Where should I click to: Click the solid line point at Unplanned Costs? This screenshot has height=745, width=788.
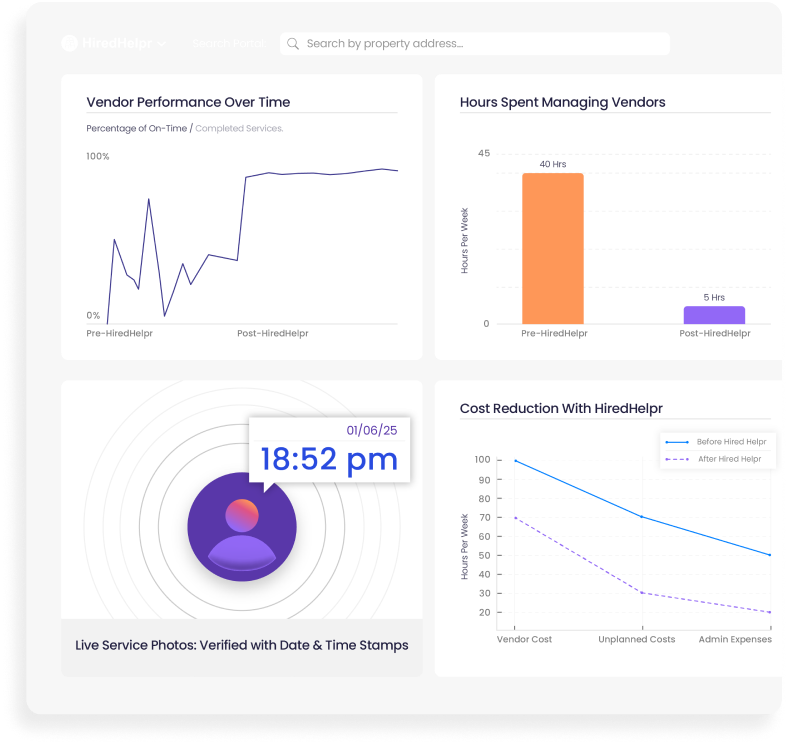click(x=642, y=517)
